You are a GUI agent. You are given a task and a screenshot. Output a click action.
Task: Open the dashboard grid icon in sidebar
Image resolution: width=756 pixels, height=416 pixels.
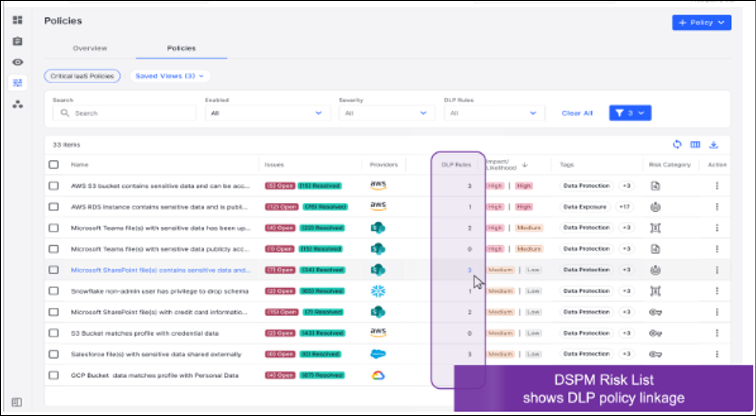[17, 20]
